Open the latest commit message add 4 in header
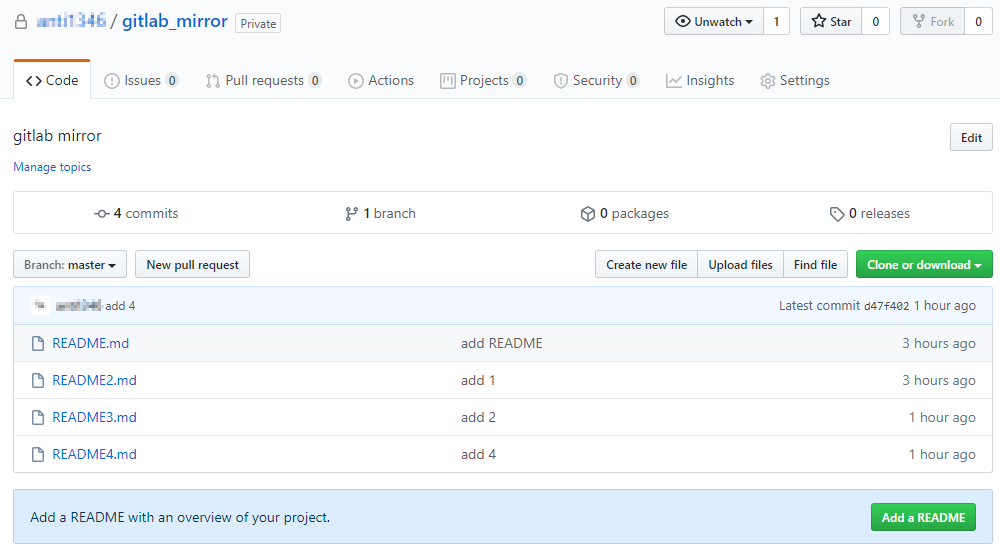1000x551 pixels. pos(121,306)
